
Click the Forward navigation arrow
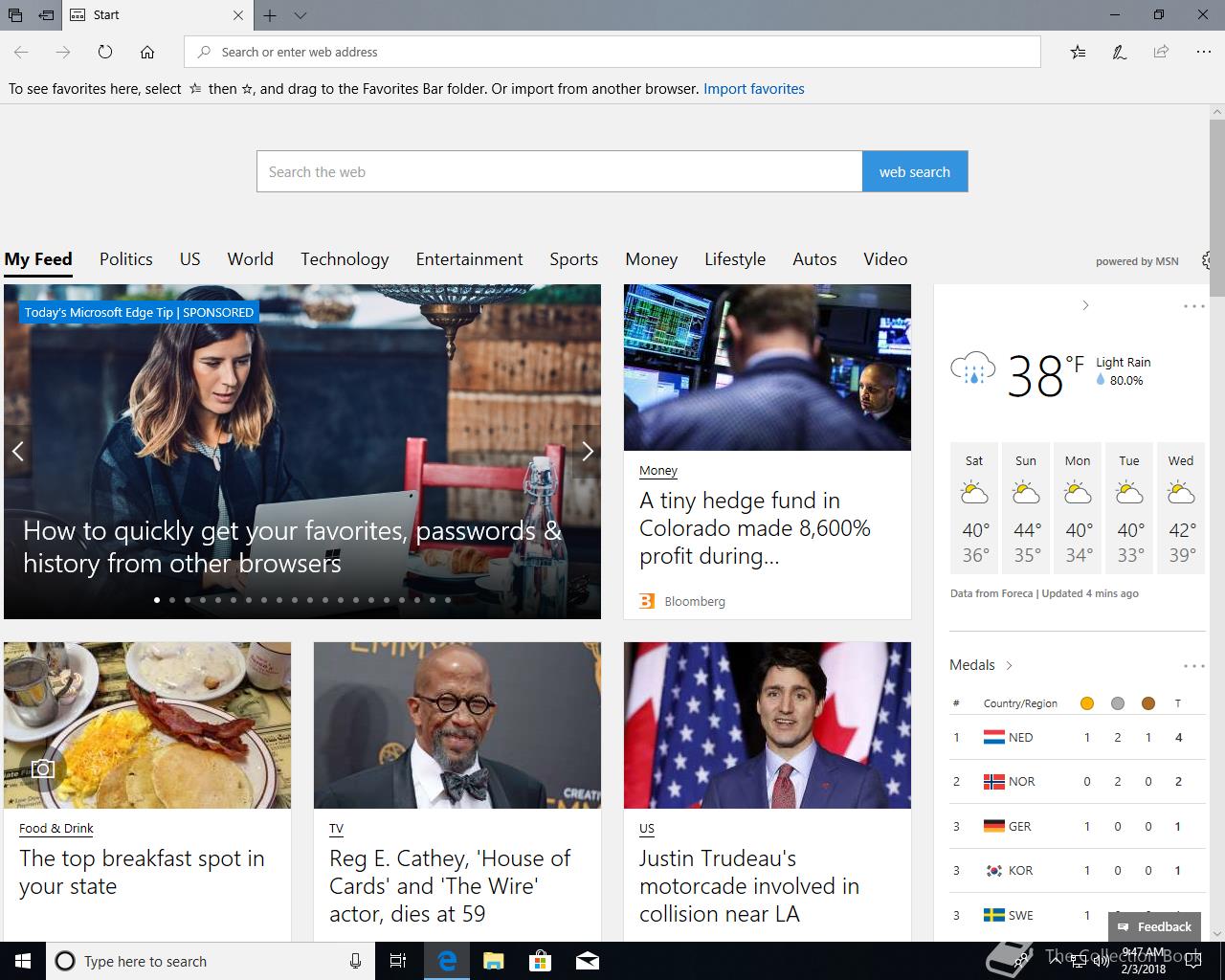tap(63, 52)
